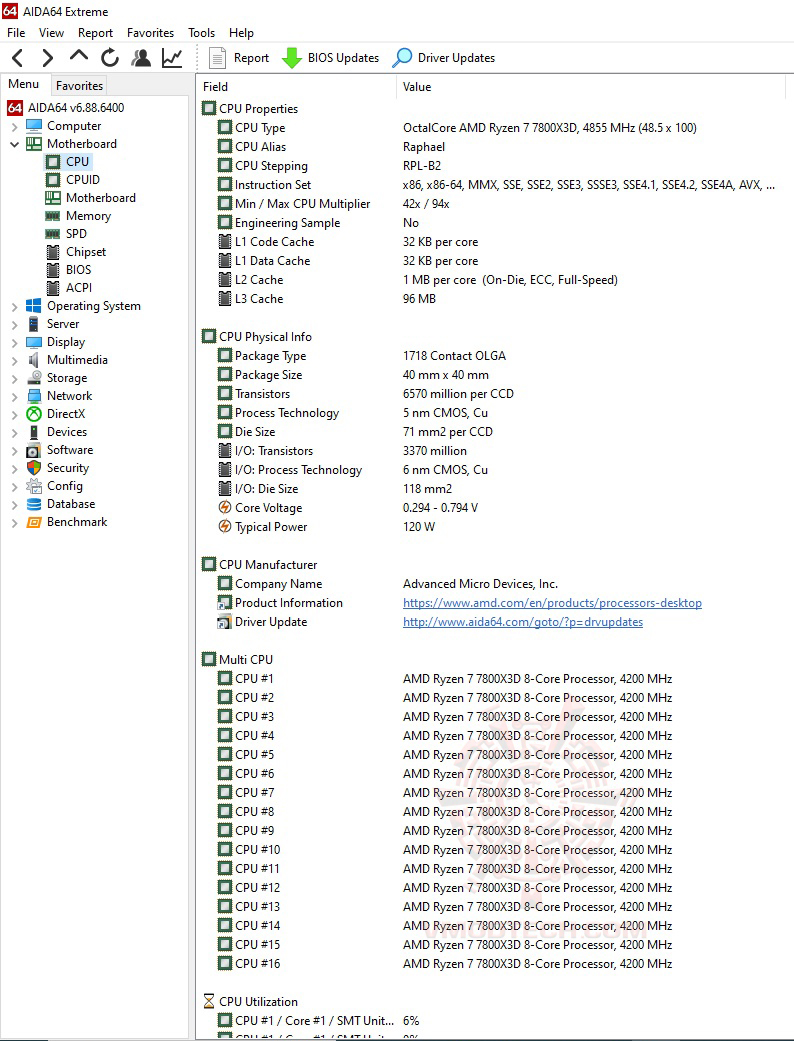Select the Display tree icon
794x1041 pixels.
click(x=34, y=342)
